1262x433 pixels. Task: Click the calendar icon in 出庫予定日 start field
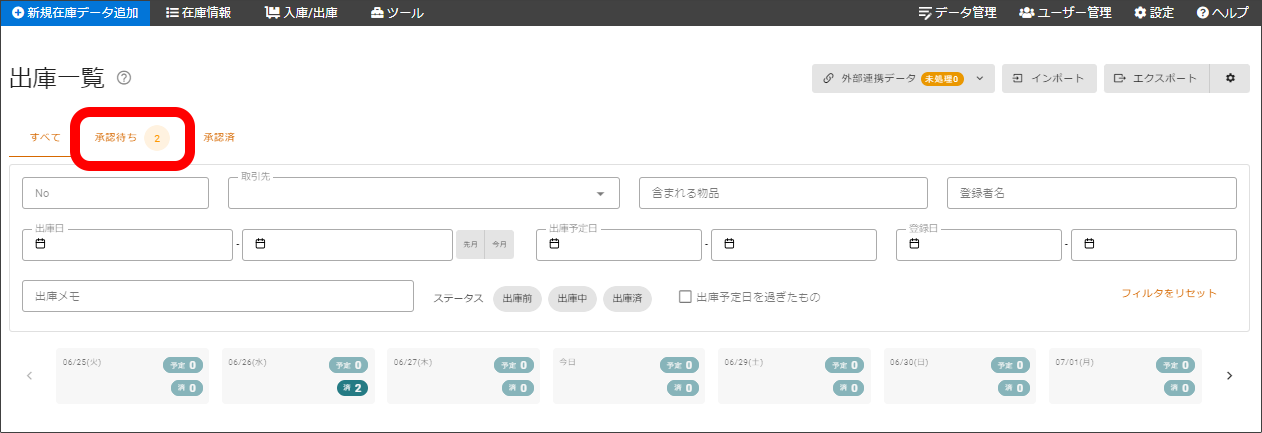pos(555,244)
